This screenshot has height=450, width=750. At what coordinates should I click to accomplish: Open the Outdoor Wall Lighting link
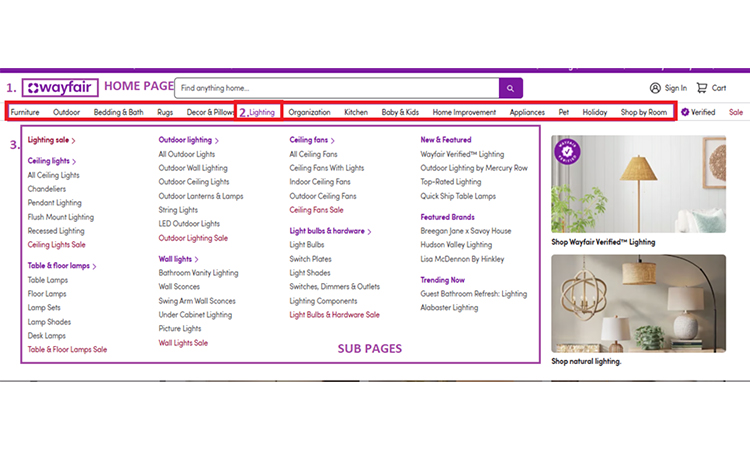click(x=193, y=168)
